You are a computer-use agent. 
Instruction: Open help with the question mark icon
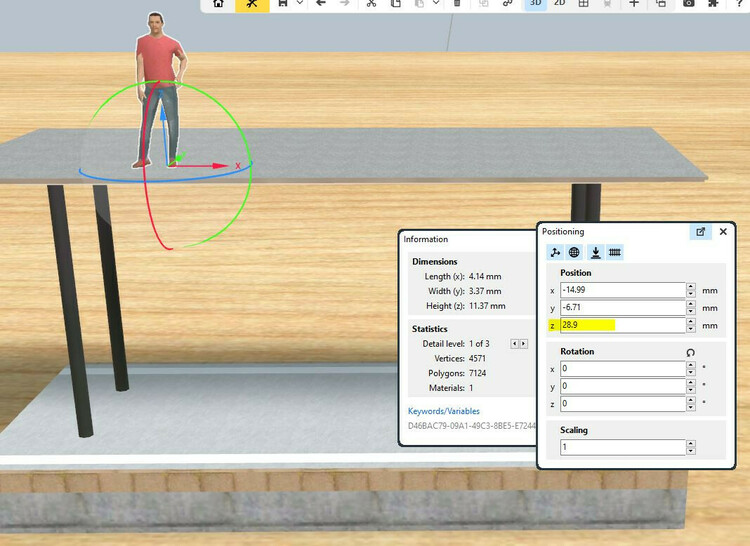click(x=740, y=3)
